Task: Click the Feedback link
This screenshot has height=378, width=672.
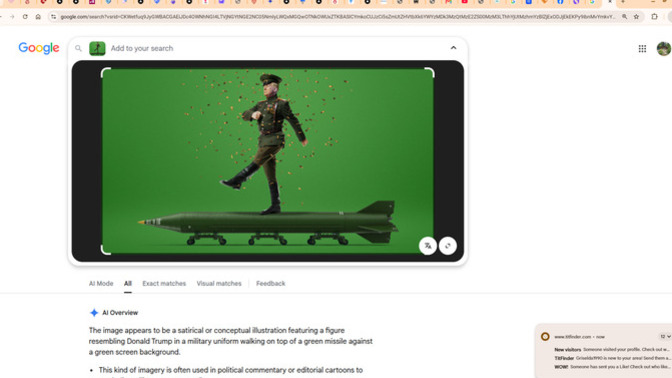Action: (x=270, y=284)
